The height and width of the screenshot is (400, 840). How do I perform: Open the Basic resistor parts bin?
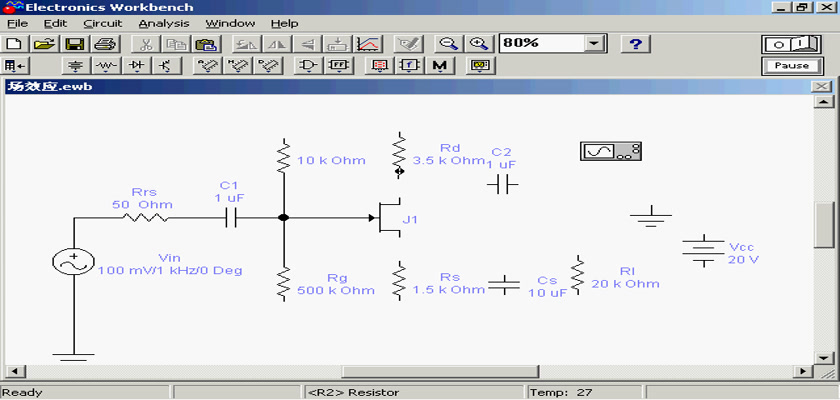click(107, 66)
